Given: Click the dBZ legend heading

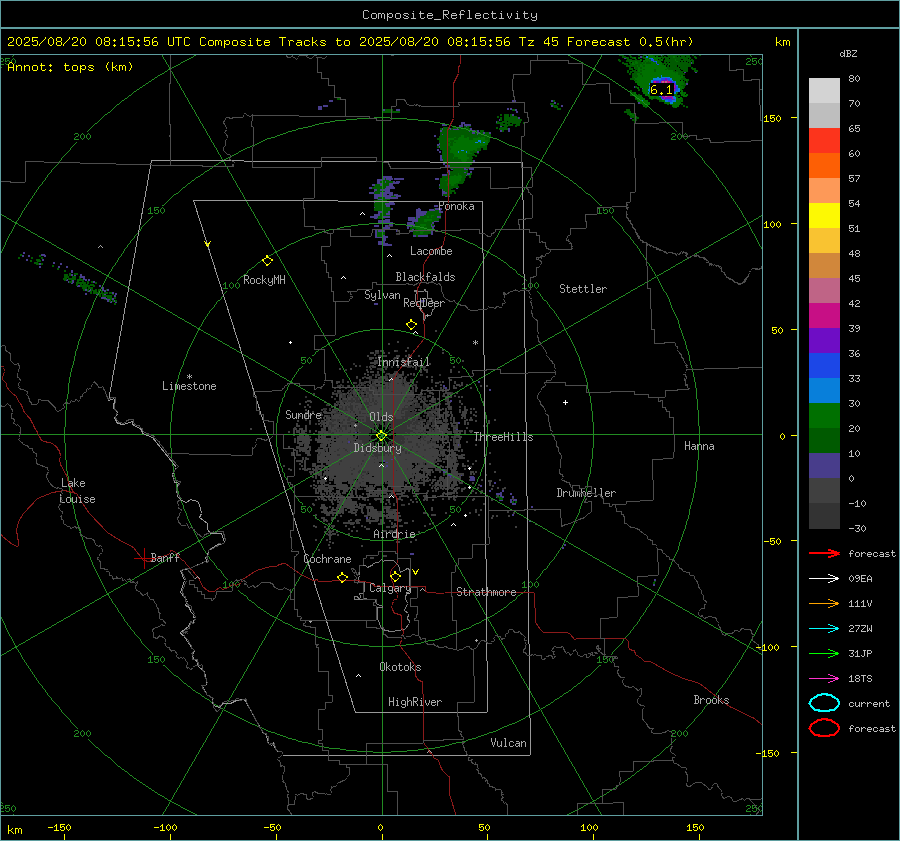Looking at the screenshot, I should tap(848, 53).
